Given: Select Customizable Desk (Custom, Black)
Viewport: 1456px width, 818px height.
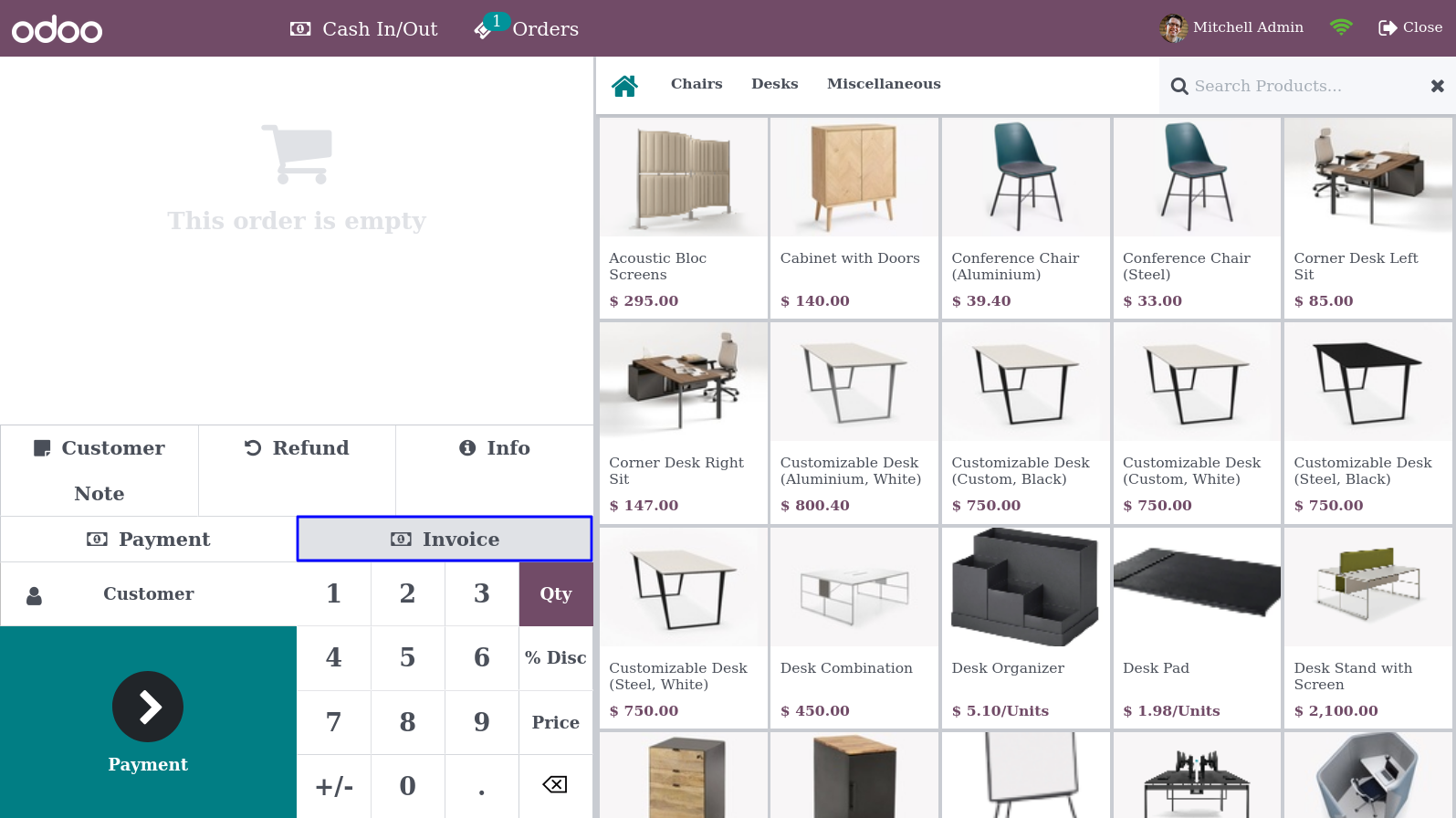Looking at the screenshot, I should [x=1026, y=423].
